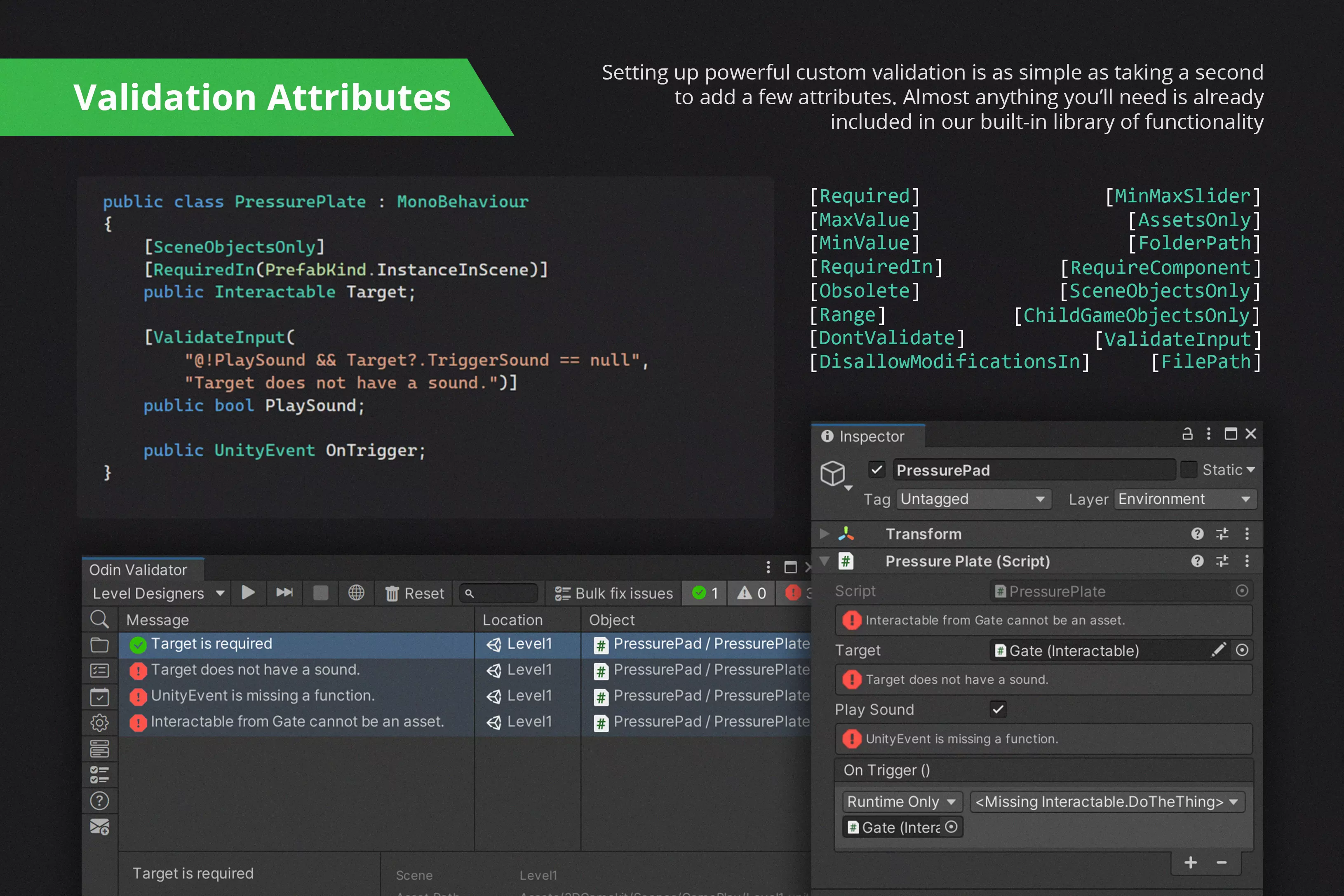Open Transform presets slider icon

tap(1222, 533)
